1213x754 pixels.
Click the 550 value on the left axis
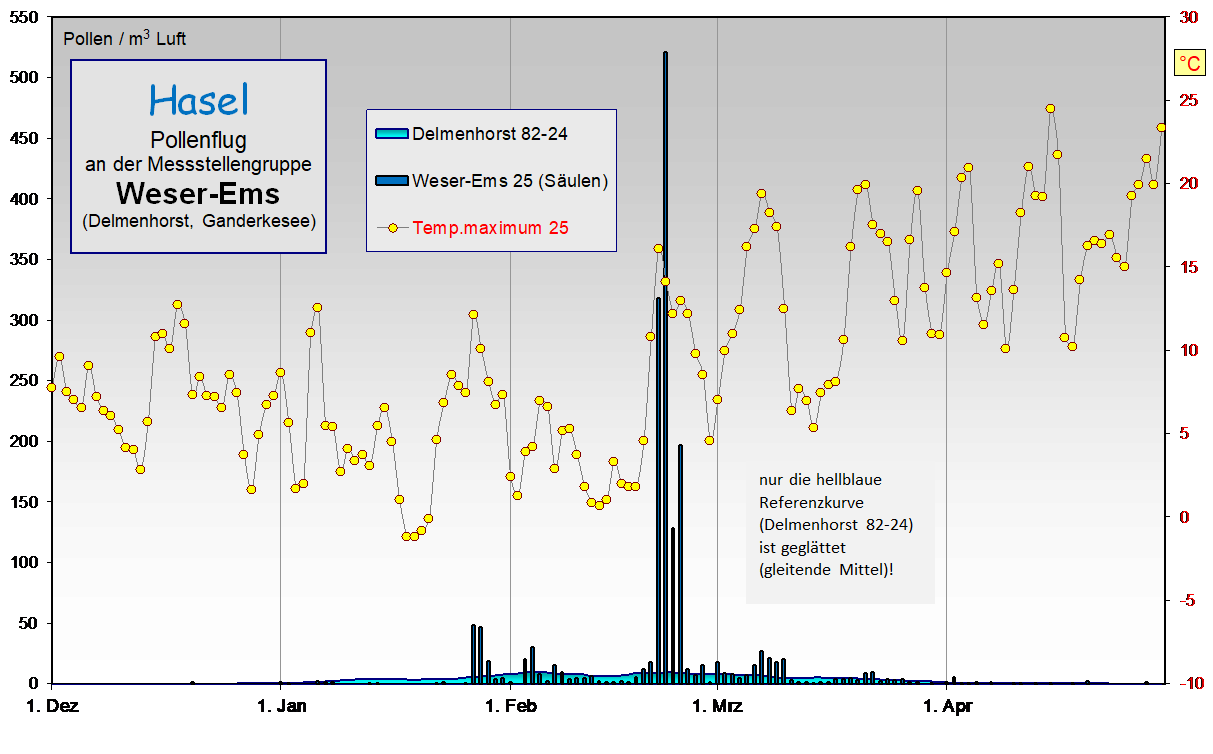click(x=24, y=18)
